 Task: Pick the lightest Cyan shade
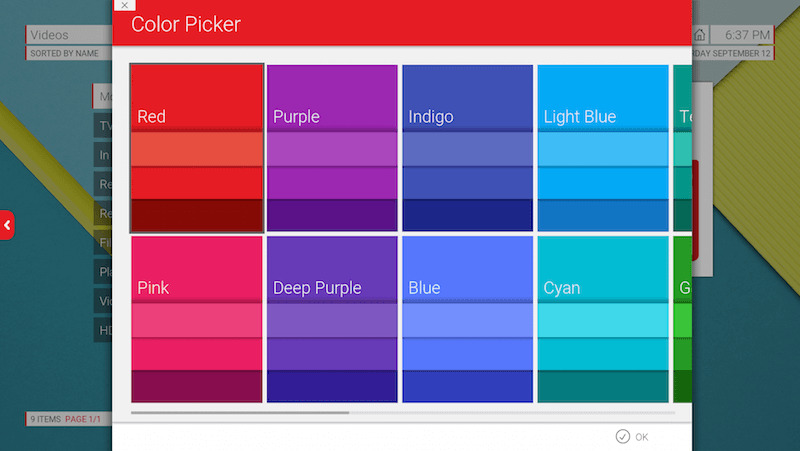pyautogui.click(x=603, y=320)
